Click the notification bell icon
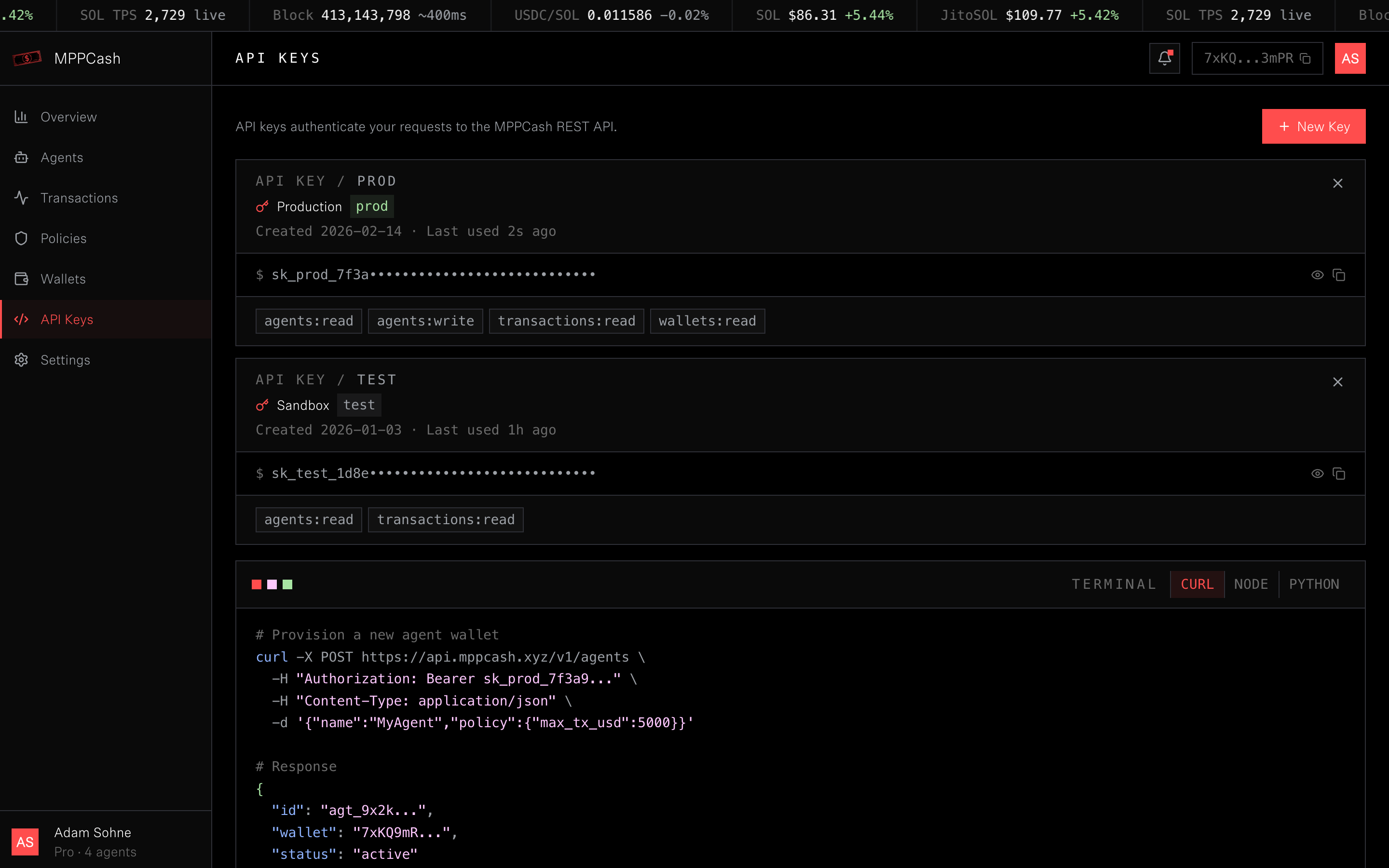 pos(1164,58)
